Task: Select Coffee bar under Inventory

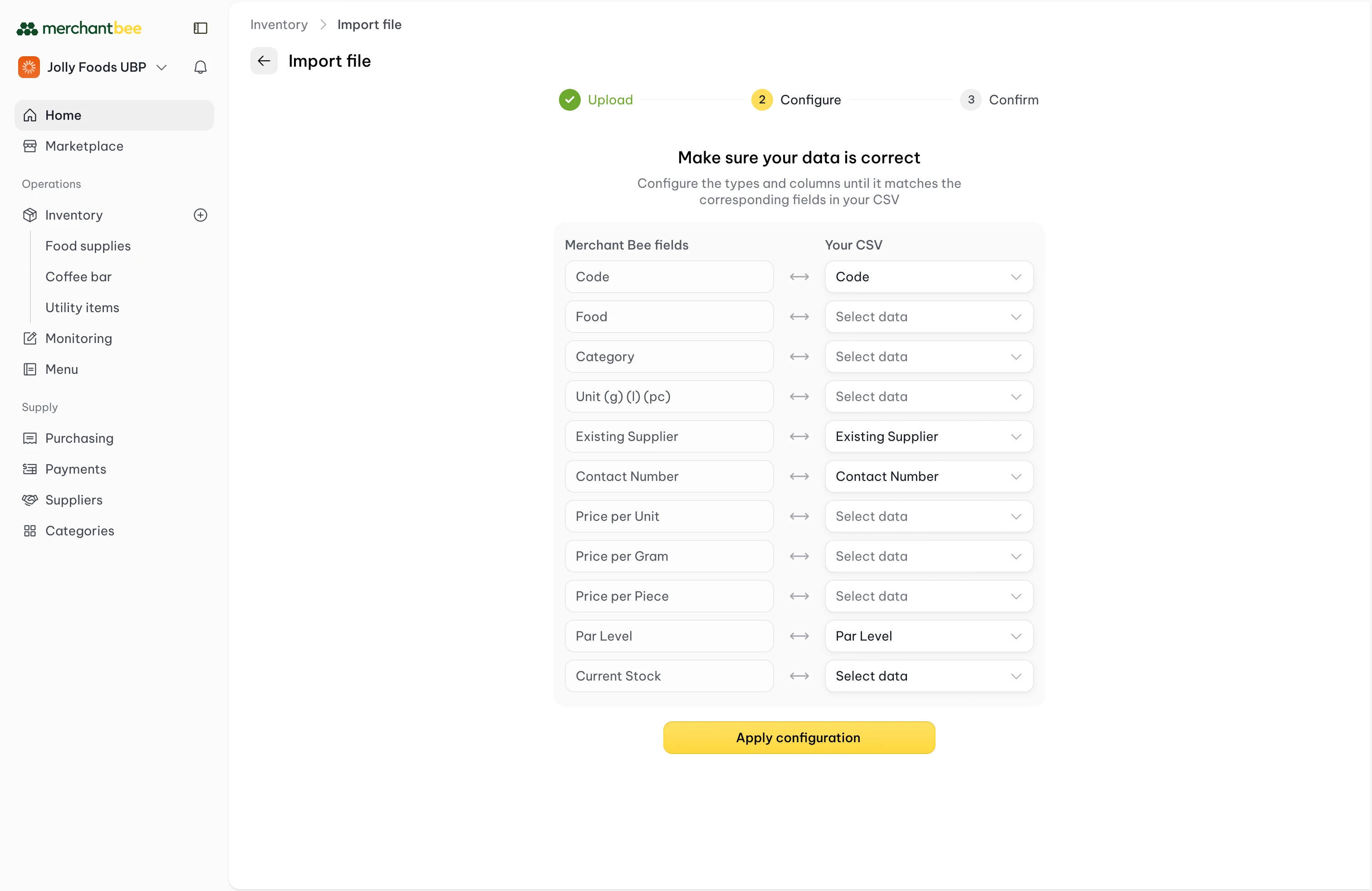Action: click(79, 277)
